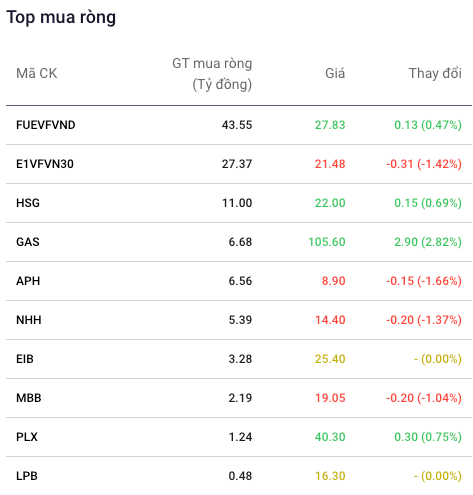Open the PLX stock code

pyautogui.click(x=27, y=437)
